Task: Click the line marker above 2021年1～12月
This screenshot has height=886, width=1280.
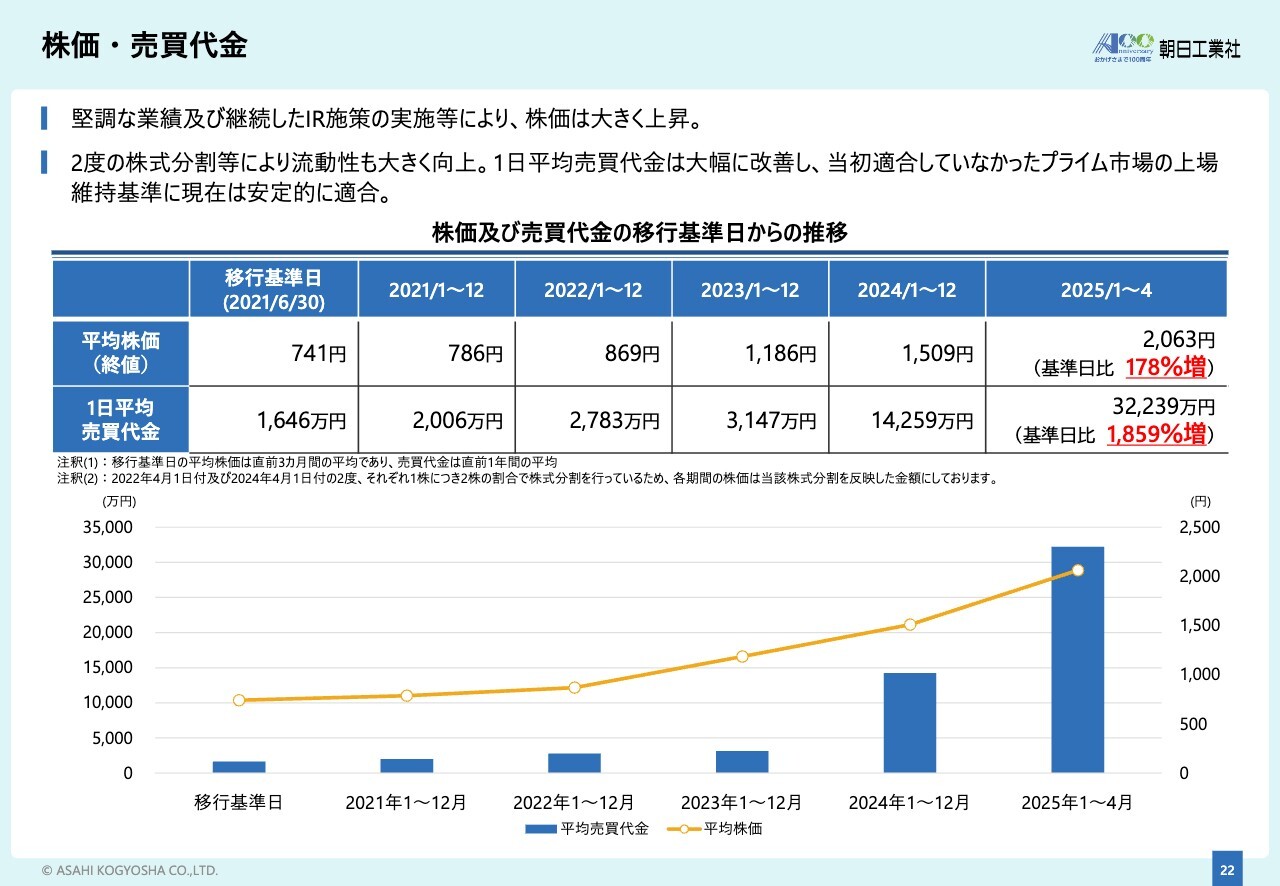Action: (x=407, y=695)
